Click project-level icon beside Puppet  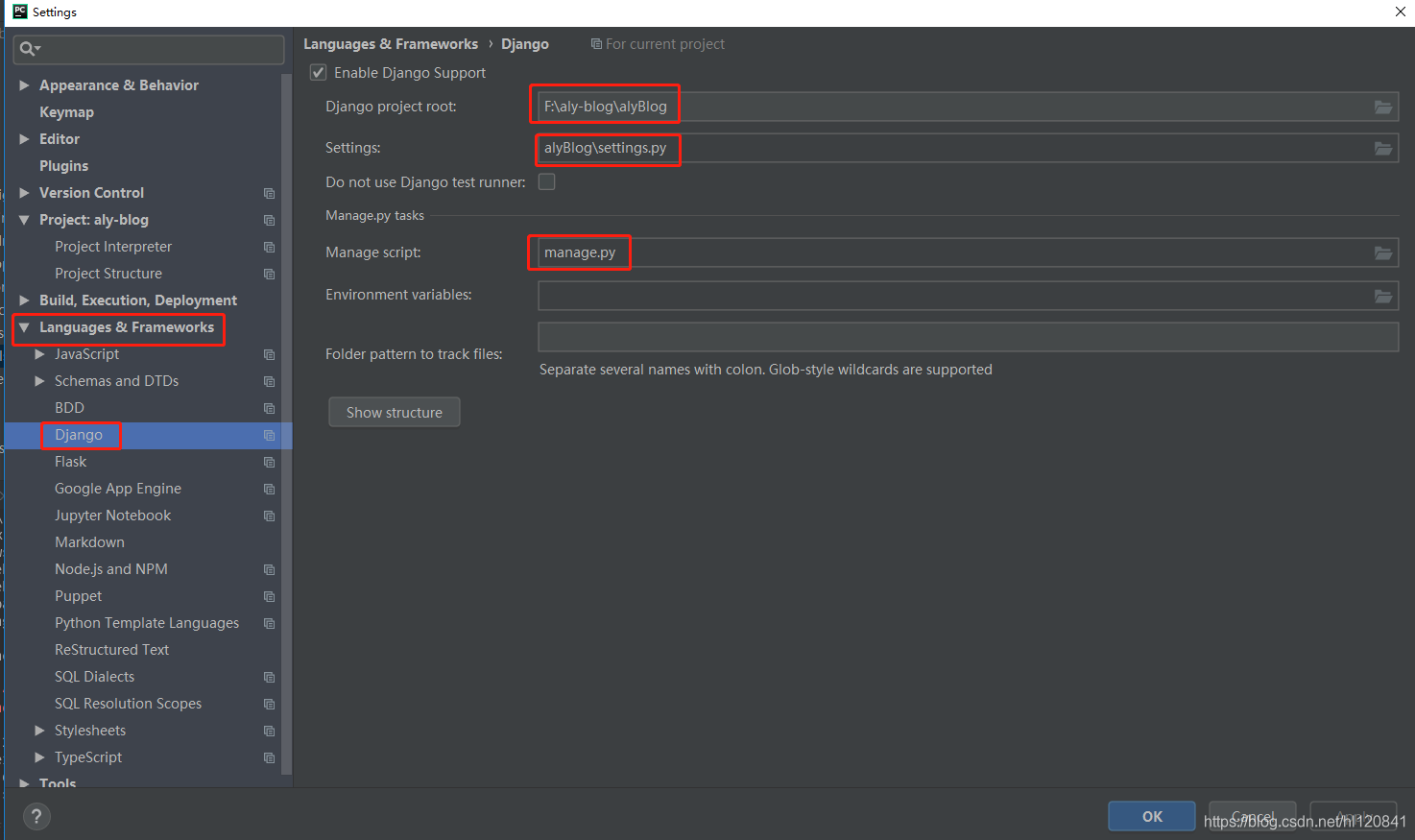[270, 596]
